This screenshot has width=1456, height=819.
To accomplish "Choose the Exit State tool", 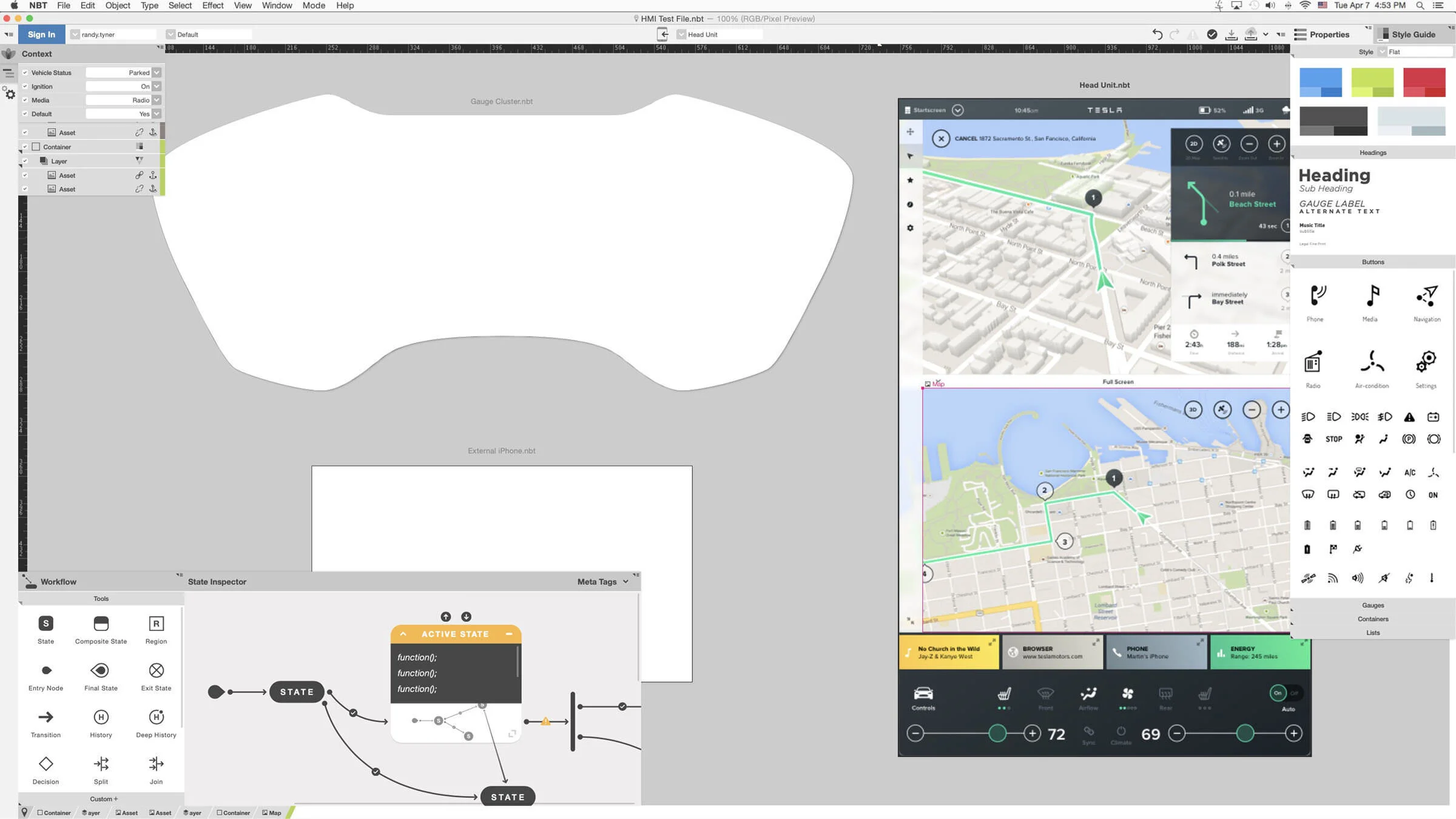I will 156,670.
